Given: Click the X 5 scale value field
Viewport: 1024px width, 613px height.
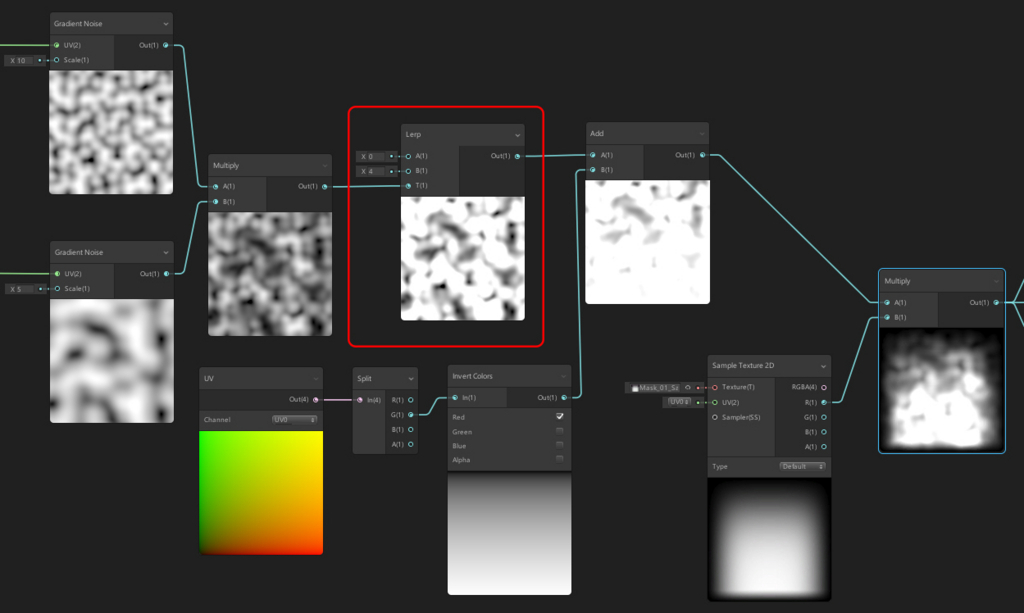Looking at the screenshot, I should [22, 289].
